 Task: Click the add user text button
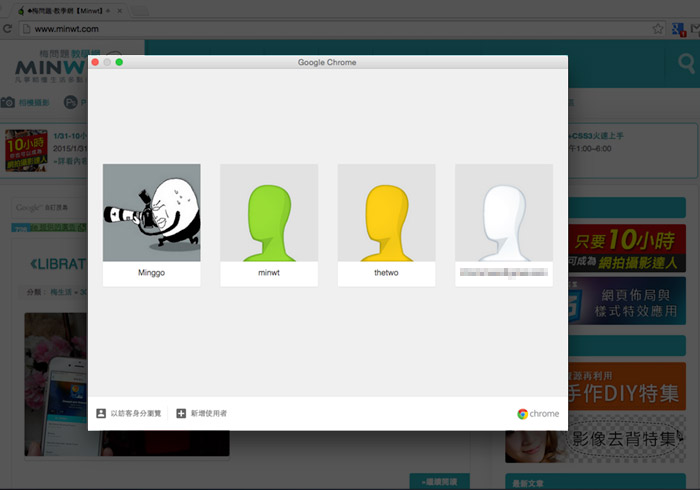coord(208,414)
